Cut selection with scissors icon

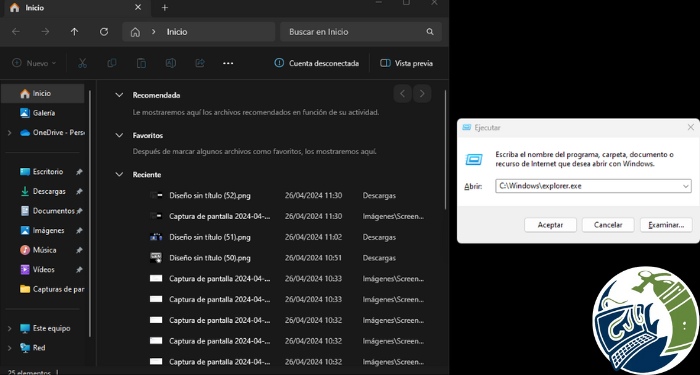[x=82, y=63]
